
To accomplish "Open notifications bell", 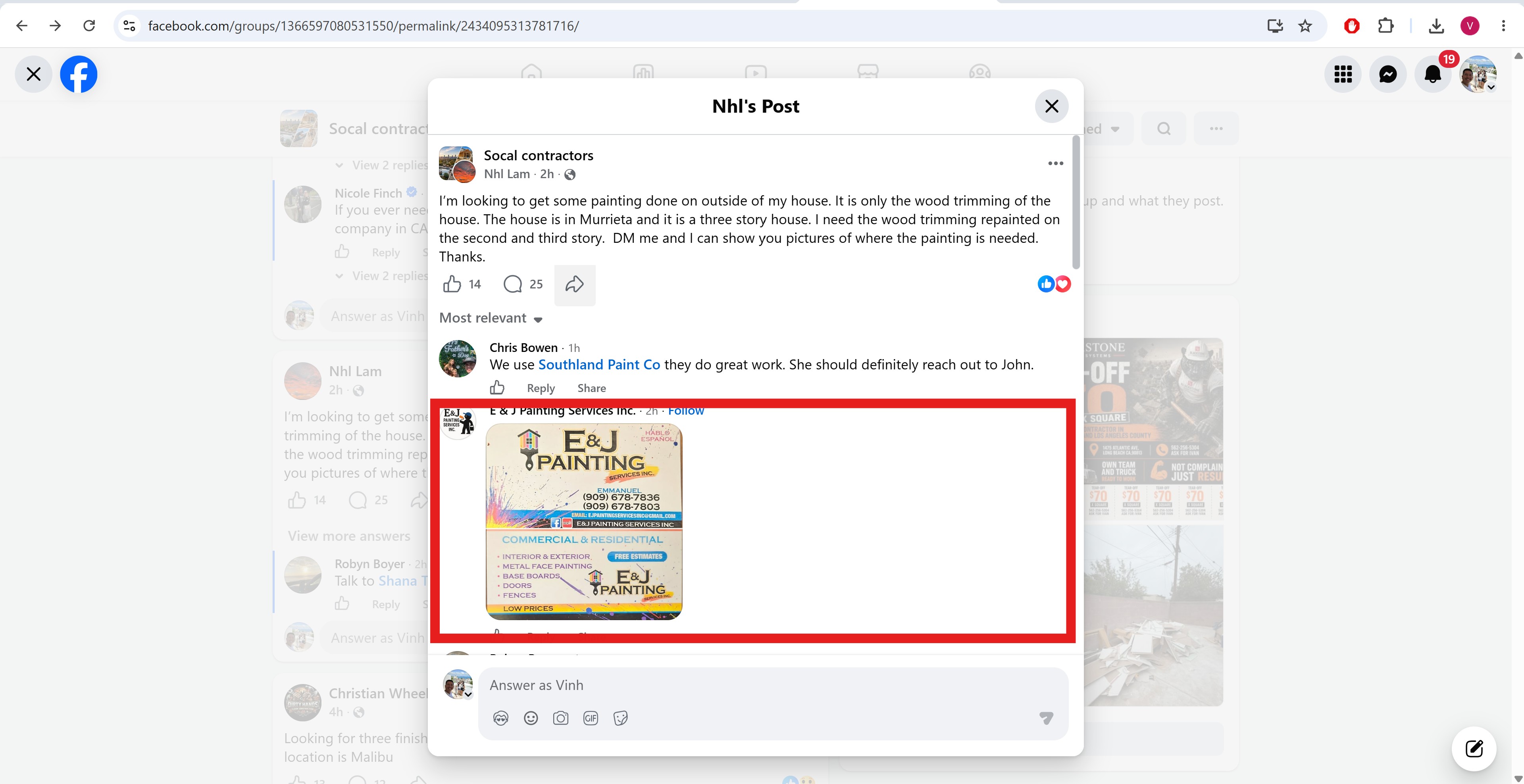I will point(1433,74).
